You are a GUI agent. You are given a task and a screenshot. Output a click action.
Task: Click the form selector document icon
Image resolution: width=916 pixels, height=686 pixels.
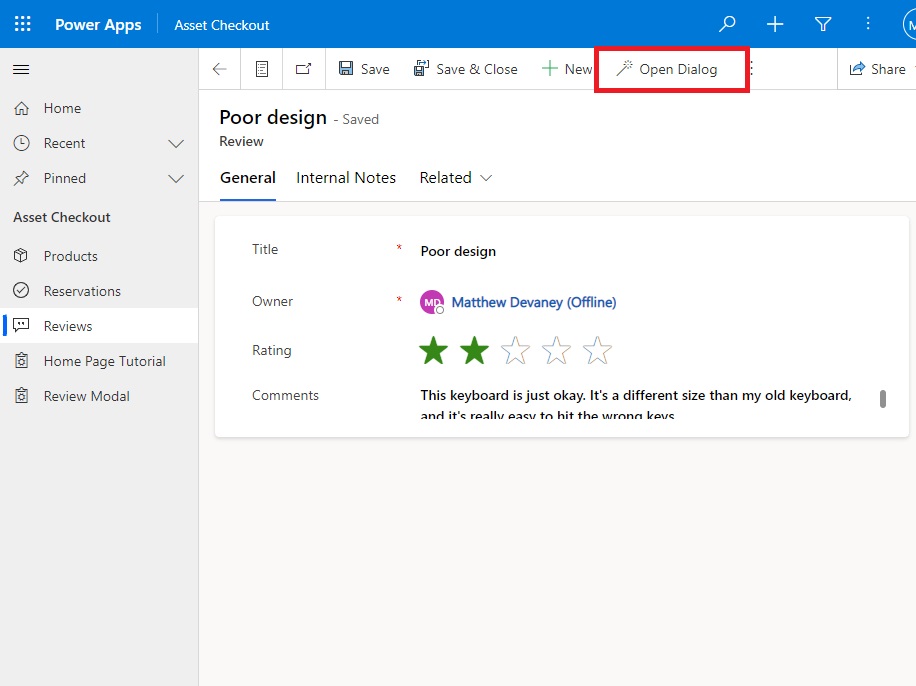click(262, 68)
